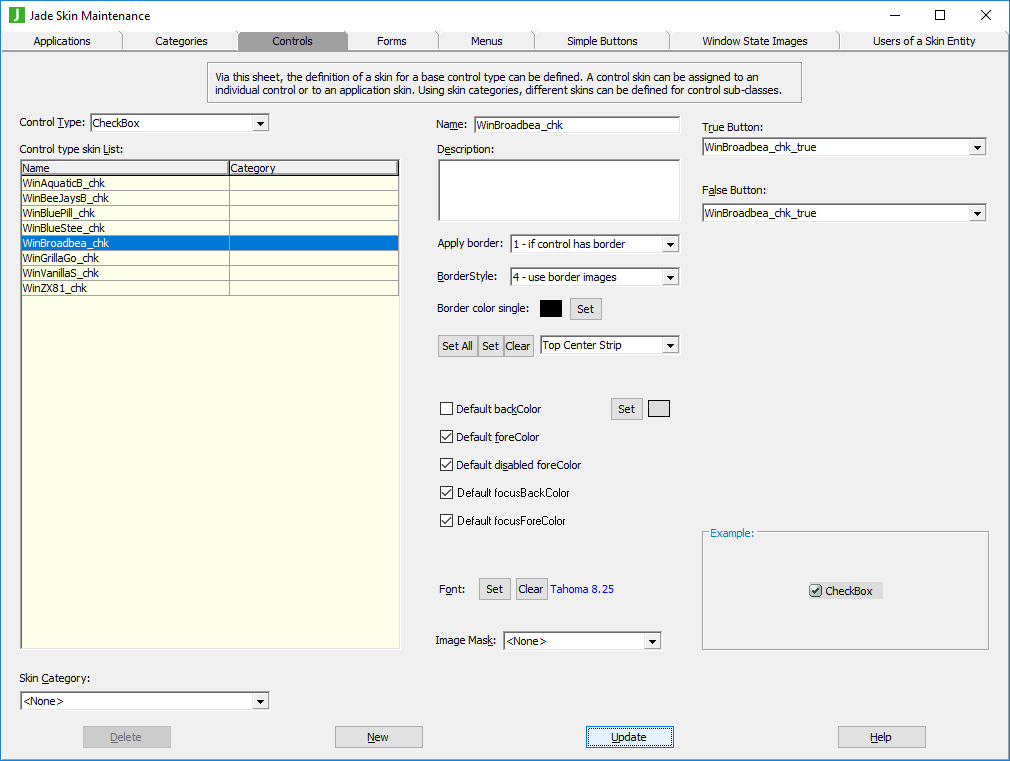Viewport: 1010px width, 761px height.
Task: Click the New button
Action: click(378, 737)
